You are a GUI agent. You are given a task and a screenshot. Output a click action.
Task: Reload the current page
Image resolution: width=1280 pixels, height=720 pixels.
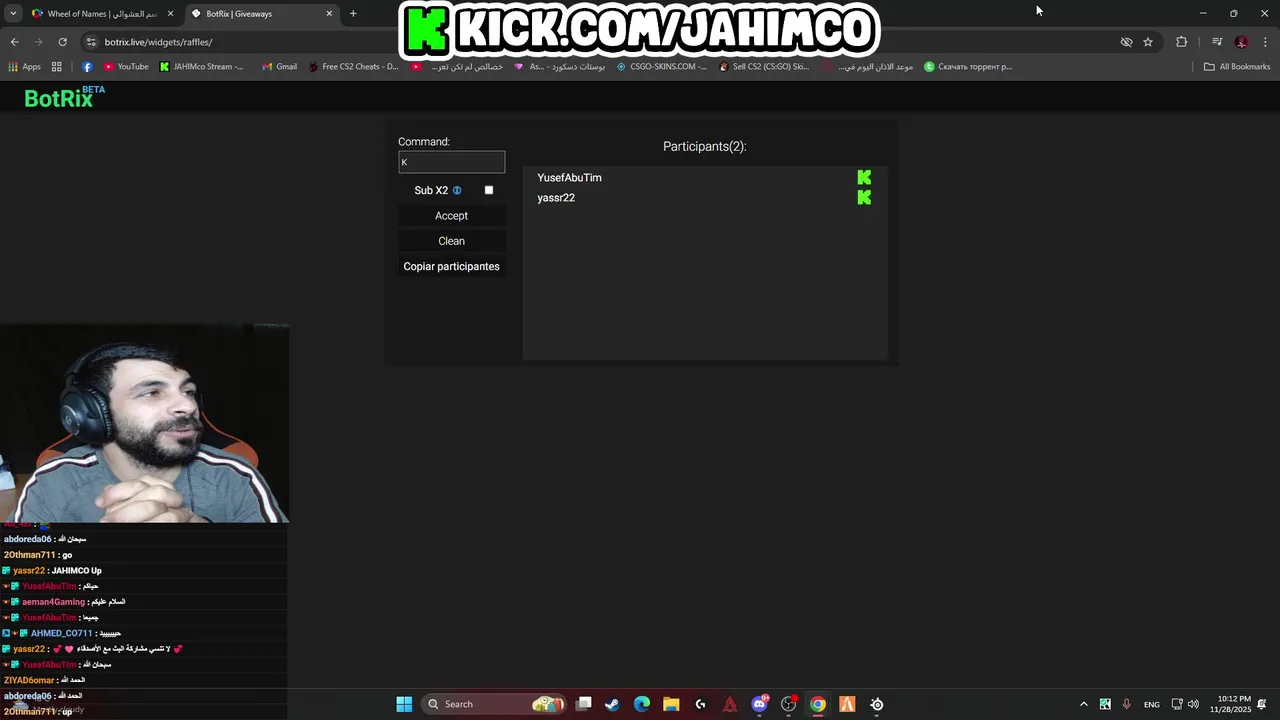(x=62, y=42)
